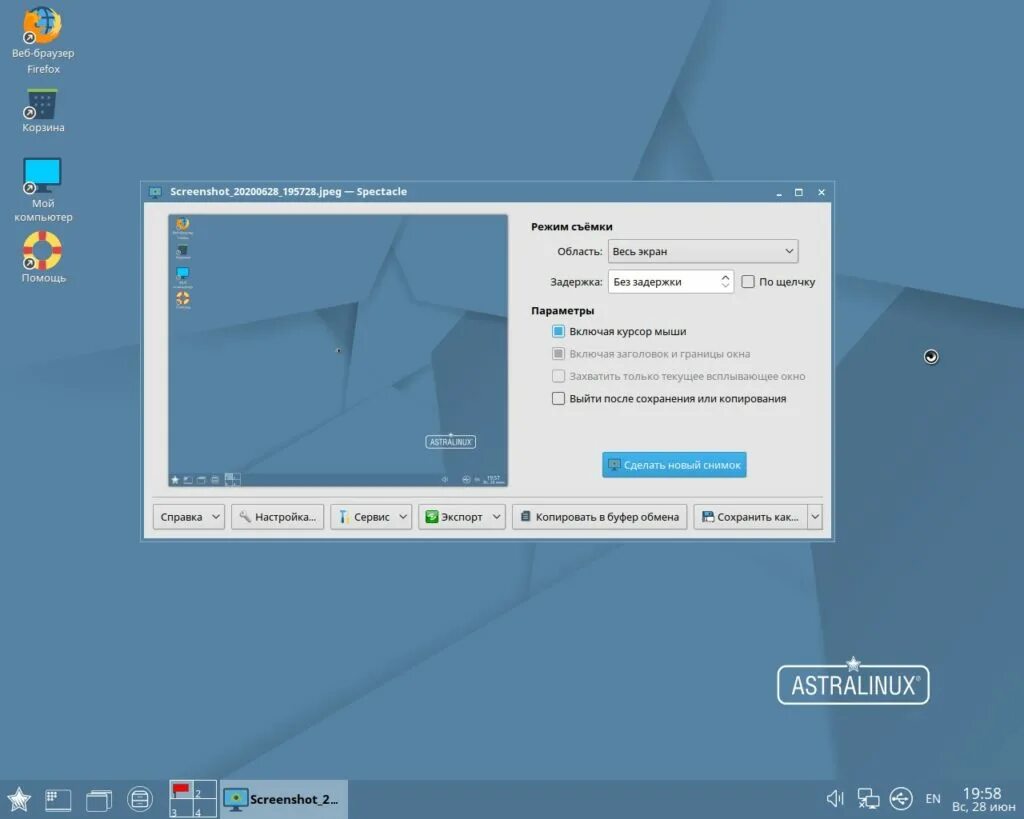Open the Справка help dropdown button
Image resolution: width=1024 pixels, height=819 pixels.
[189, 517]
